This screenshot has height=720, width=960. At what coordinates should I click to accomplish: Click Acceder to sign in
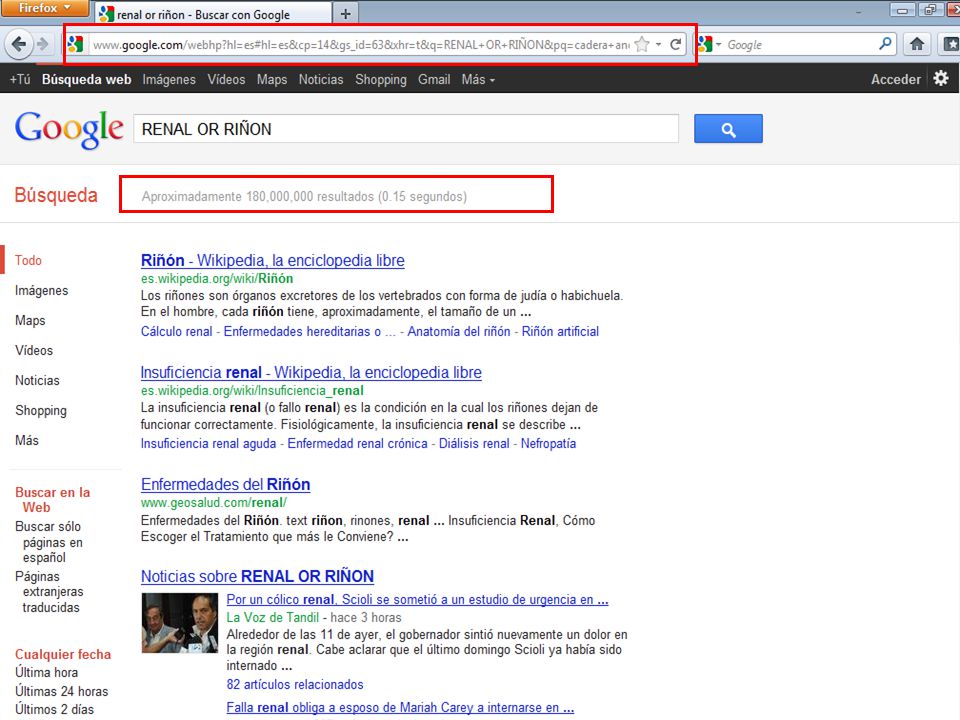click(896, 80)
